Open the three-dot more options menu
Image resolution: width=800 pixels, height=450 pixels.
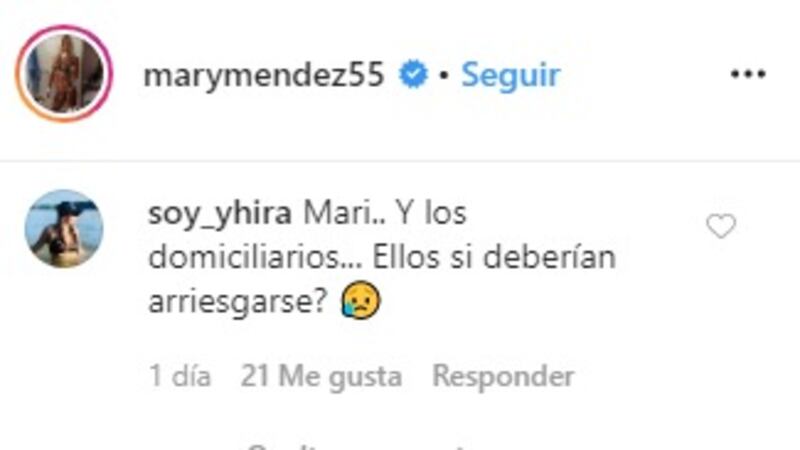(748, 74)
